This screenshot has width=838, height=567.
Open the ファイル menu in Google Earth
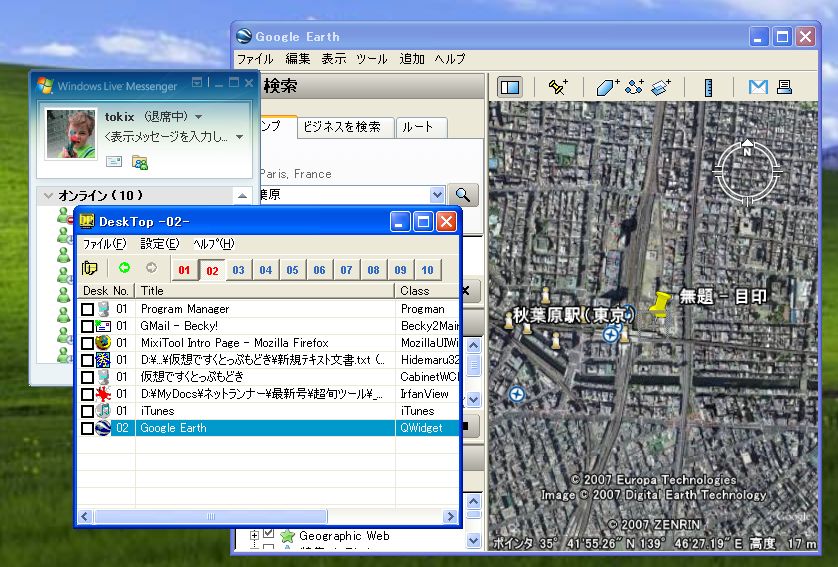pyautogui.click(x=255, y=59)
